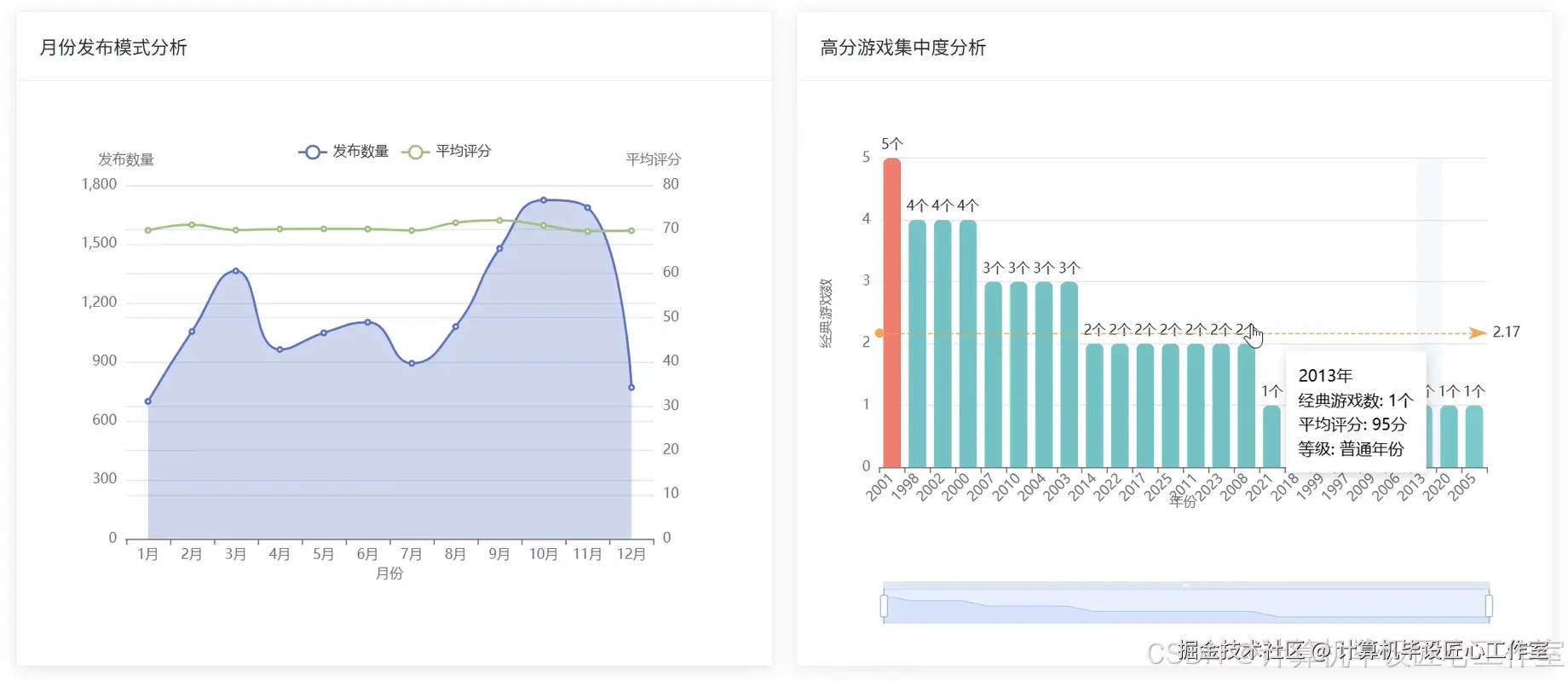1568x681 pixels.
Task: Click the 1998 bar in the chart
Action: 917,343
